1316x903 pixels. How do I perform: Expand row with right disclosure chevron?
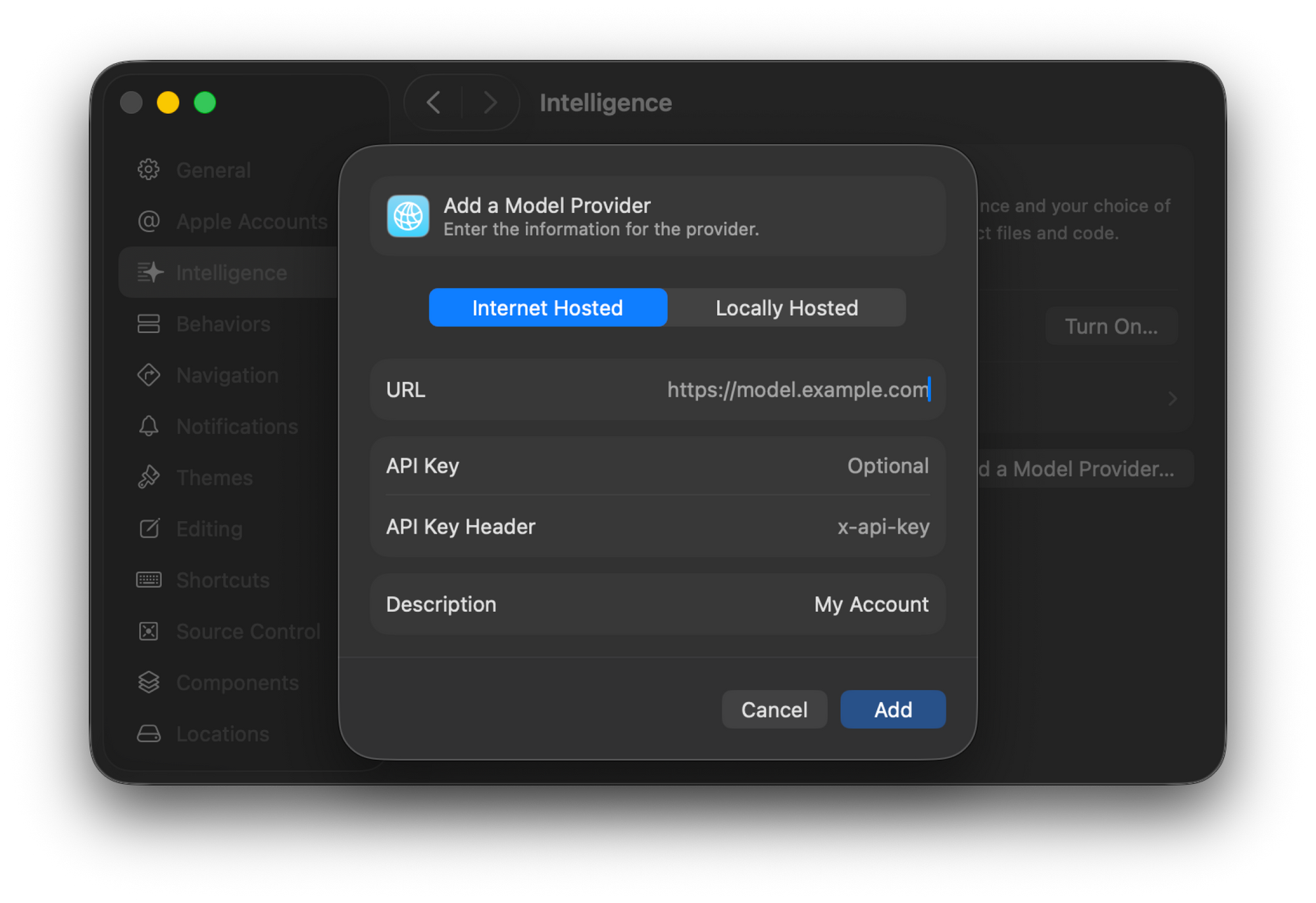coord(1172,399)
